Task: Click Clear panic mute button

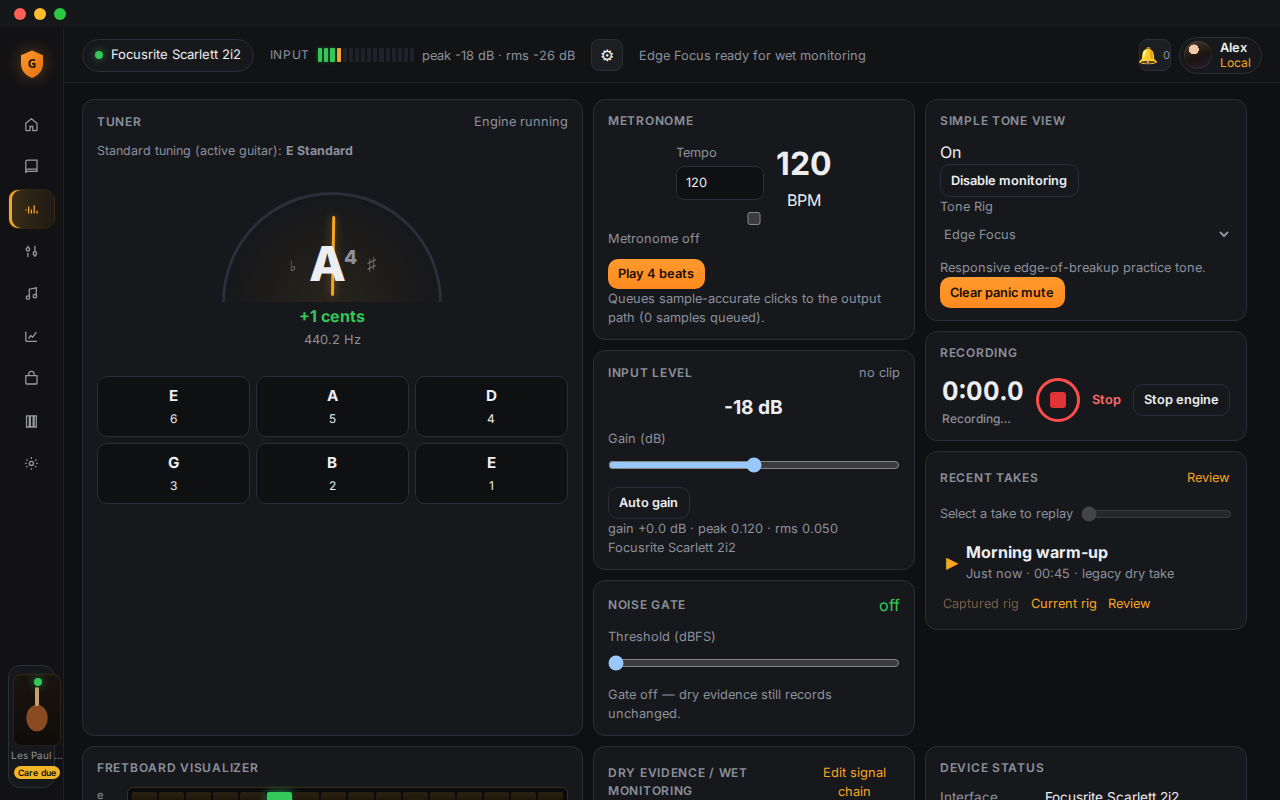Action: pyautogui.click(x=1002, y=293)
